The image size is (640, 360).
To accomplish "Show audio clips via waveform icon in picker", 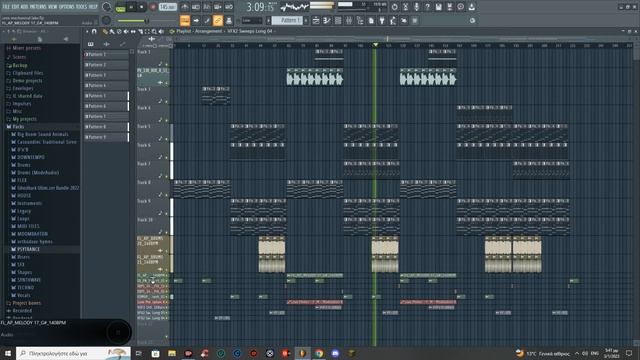I will tap(107, 44).
